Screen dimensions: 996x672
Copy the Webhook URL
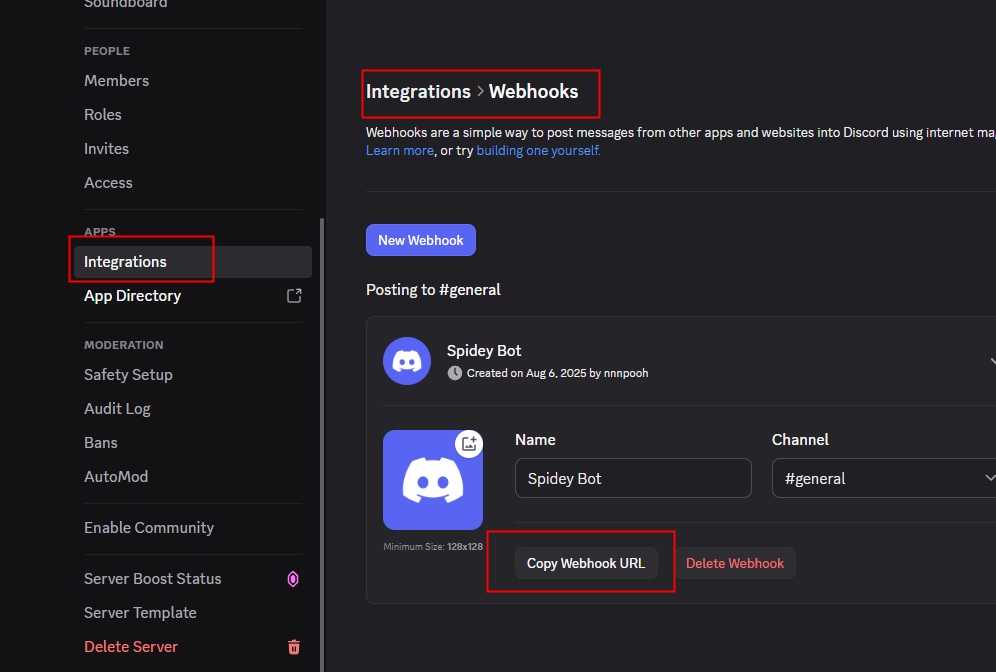tap(586, 563)
